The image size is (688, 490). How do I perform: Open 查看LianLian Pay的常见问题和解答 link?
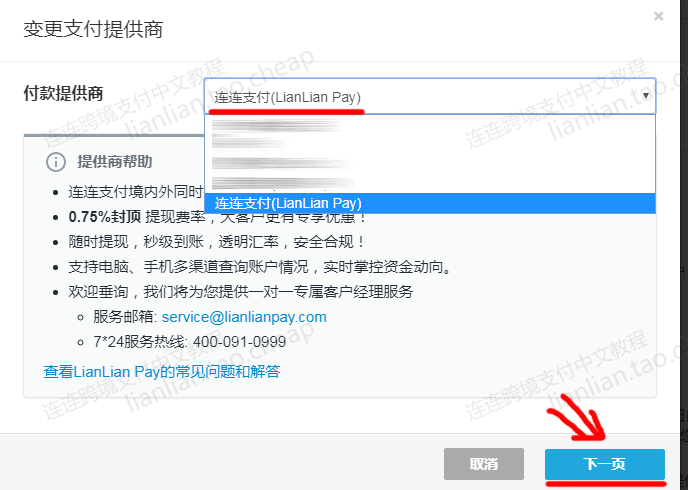pyautogui.click(x=161, y=372)
